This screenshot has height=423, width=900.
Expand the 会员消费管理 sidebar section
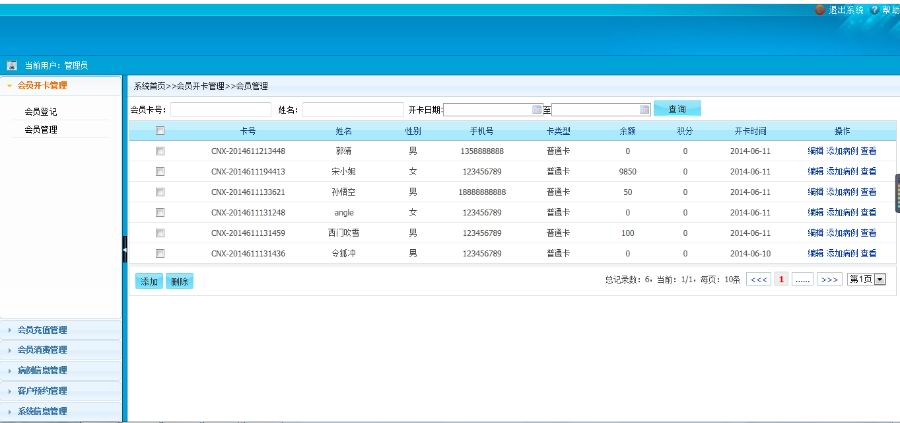pos(61,350)
